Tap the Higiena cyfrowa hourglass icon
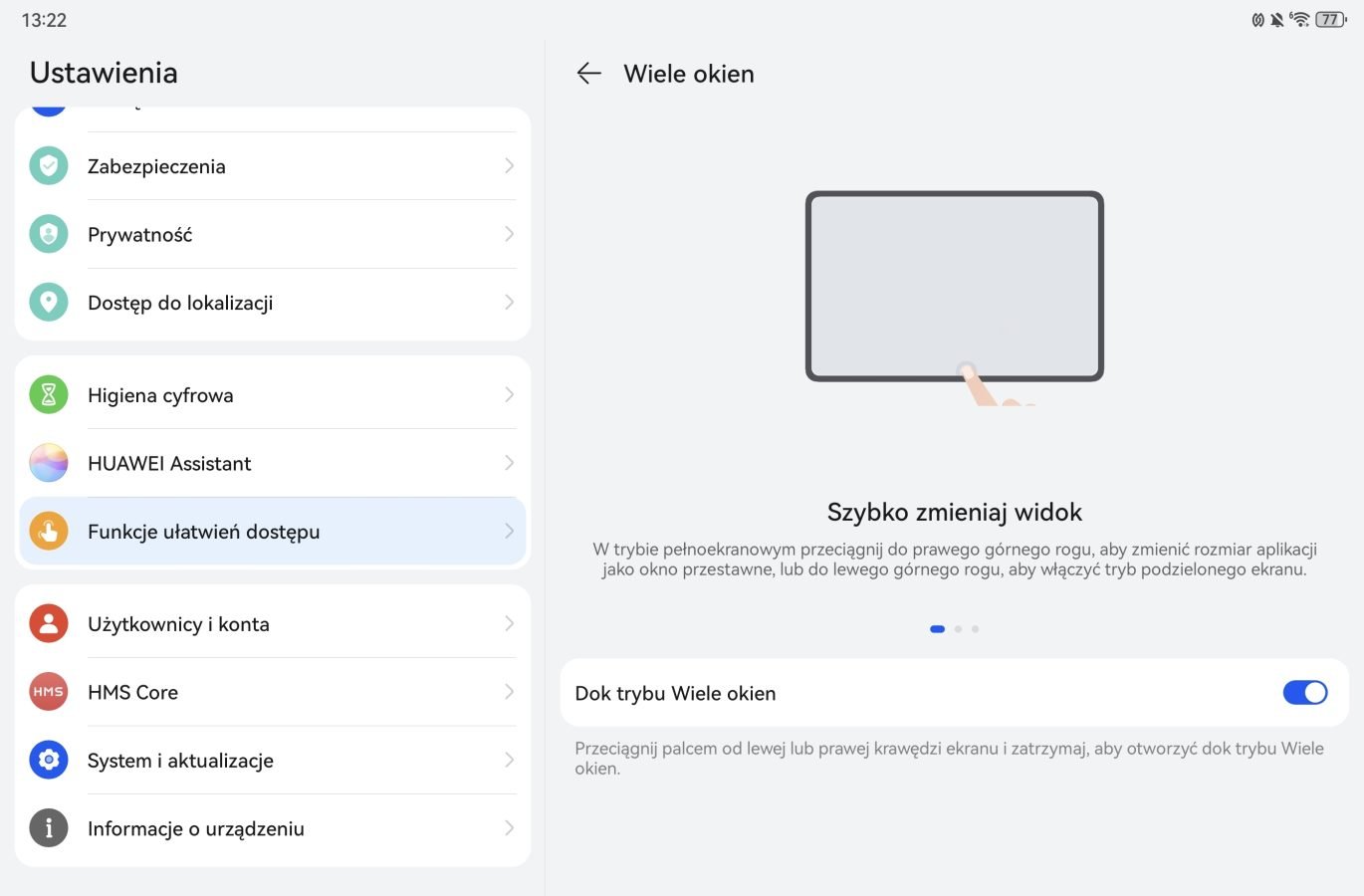1364x896 pixels. click(49, 394)
